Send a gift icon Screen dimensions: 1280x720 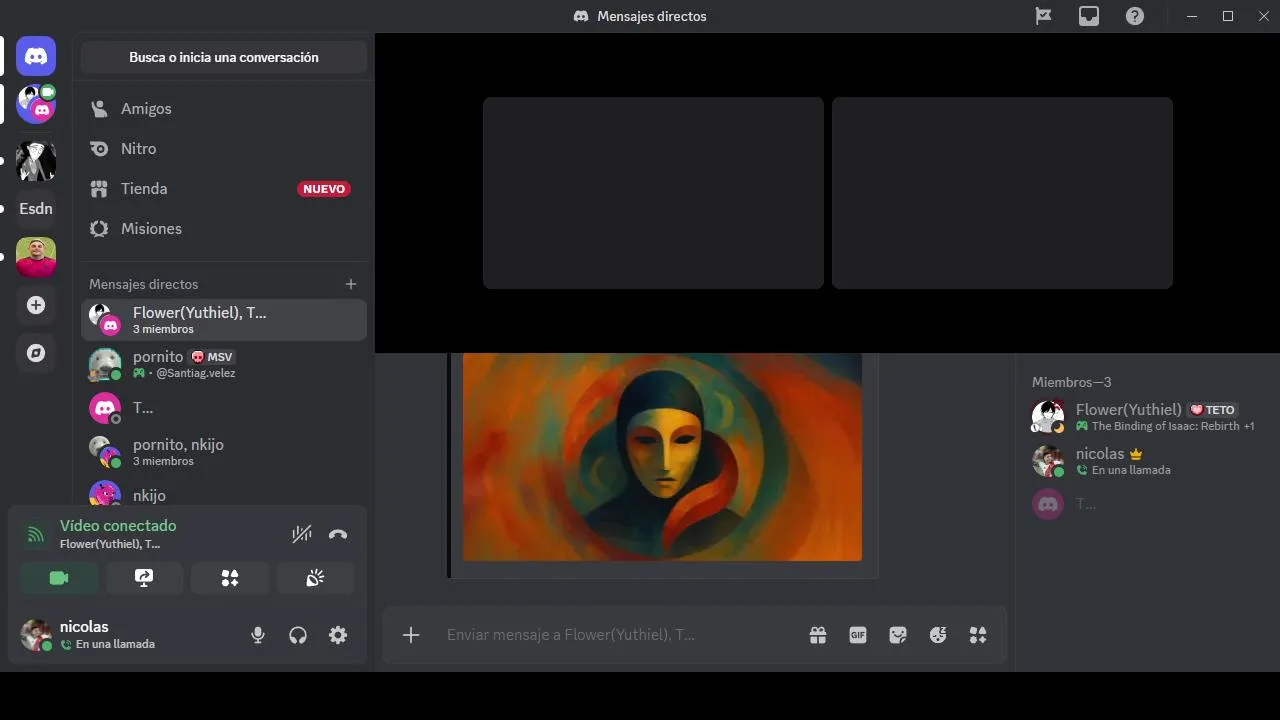pyautogui.click(x=818, y=635)
